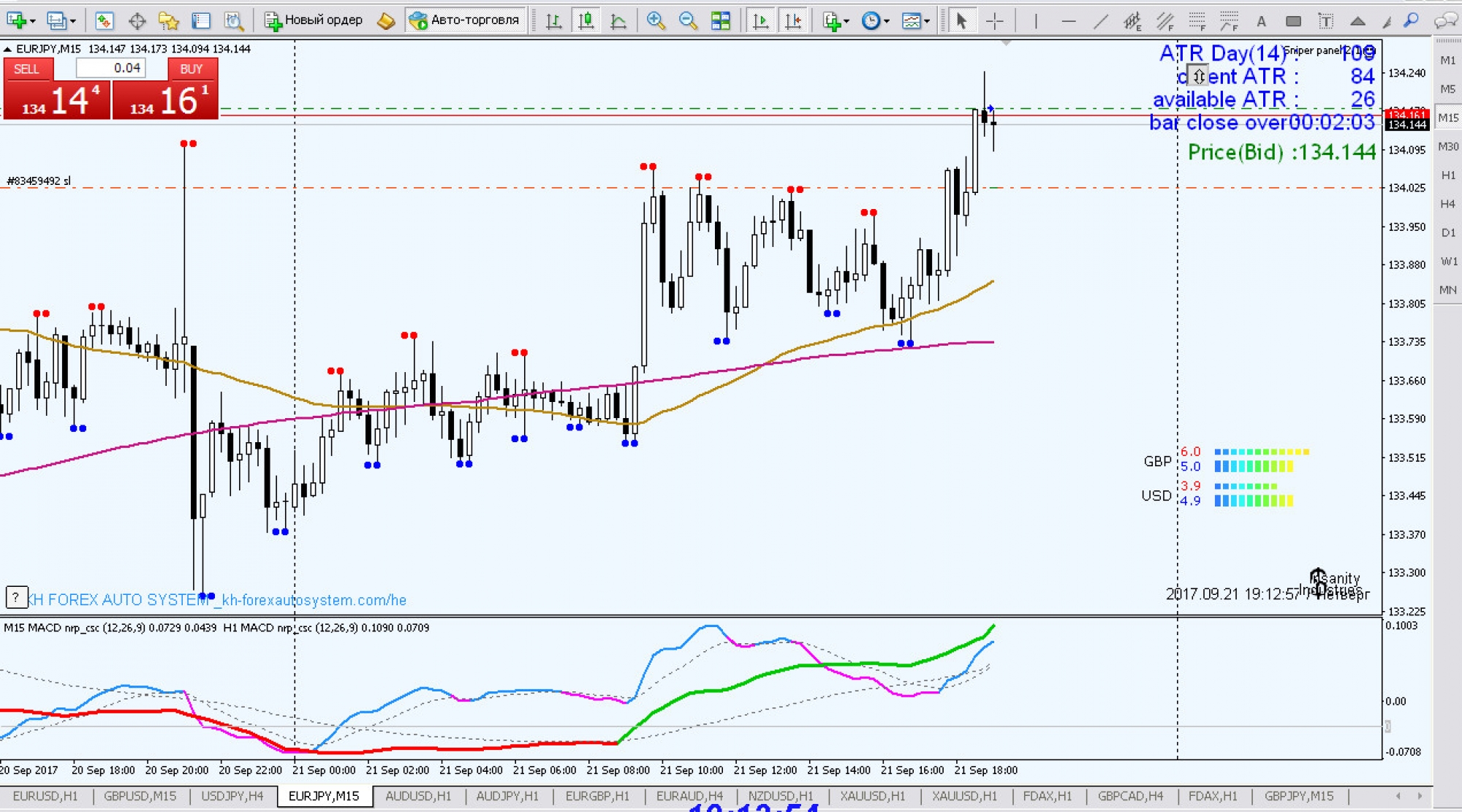Screen dimensions: 1462x812
Task: Select the H4 timeframe in the sidebar
Action: (x=1447, y=204)
